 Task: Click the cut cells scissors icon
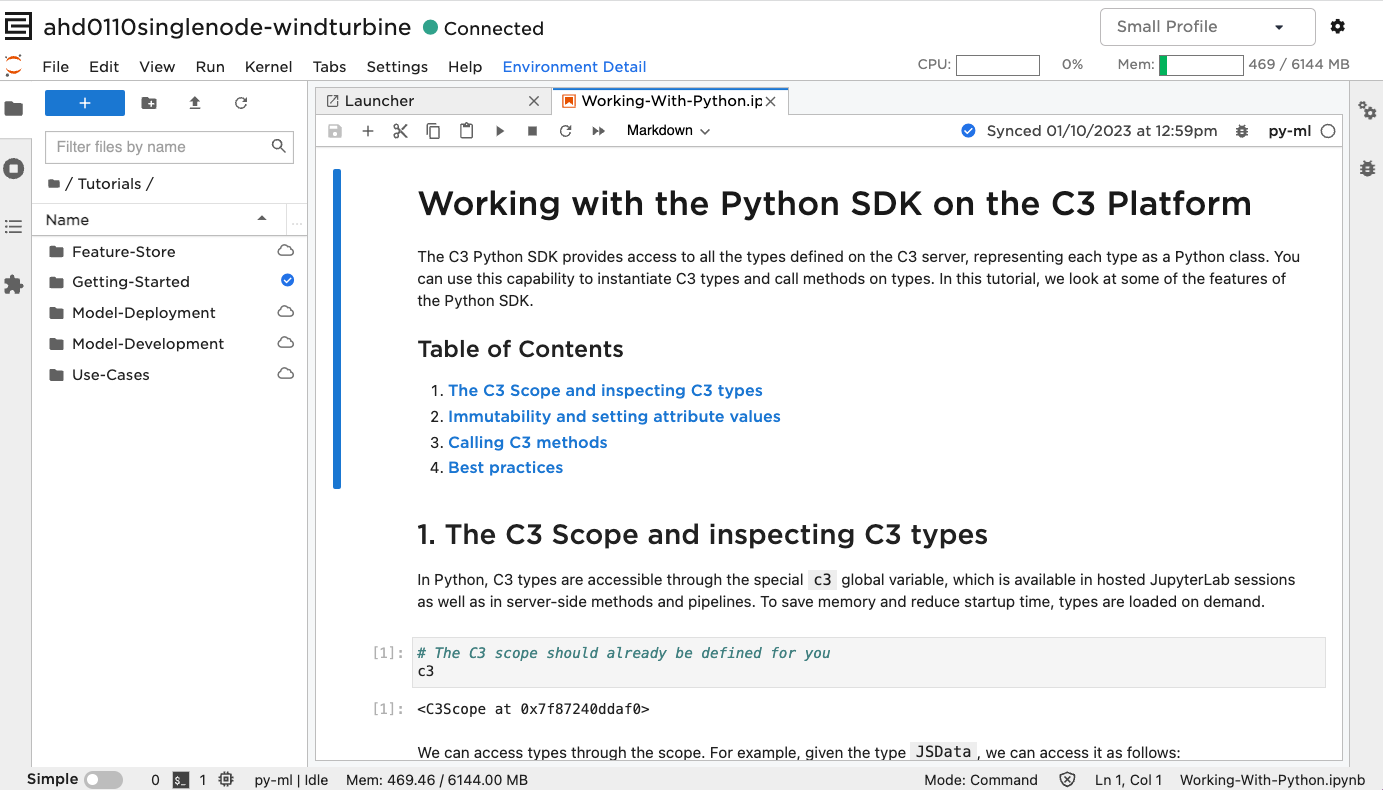click(400, 131)
